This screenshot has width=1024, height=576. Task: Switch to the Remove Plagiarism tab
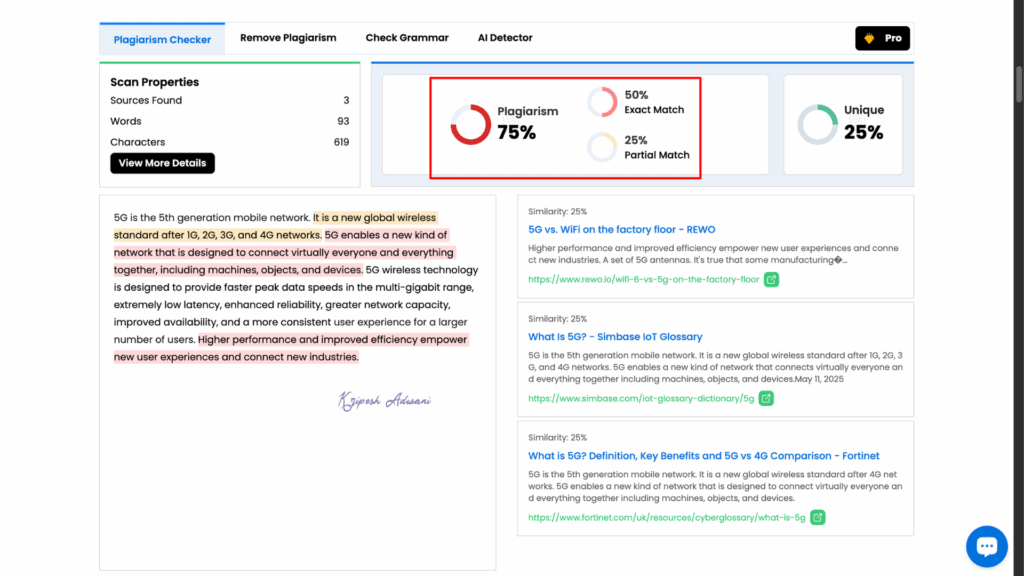pyautogui.click(x=288, y=37)
